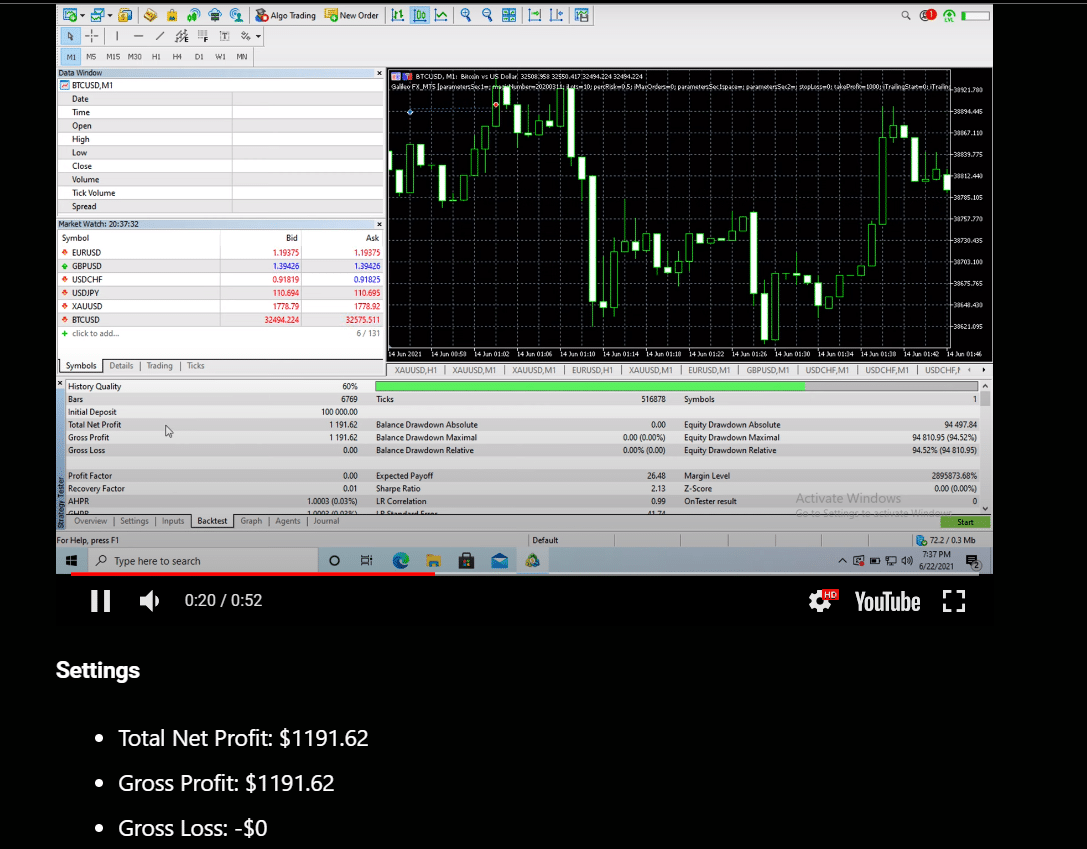Mute the video with speaker icon
Viewport: 1087px width, 849px height.
[x=149, y=601]
